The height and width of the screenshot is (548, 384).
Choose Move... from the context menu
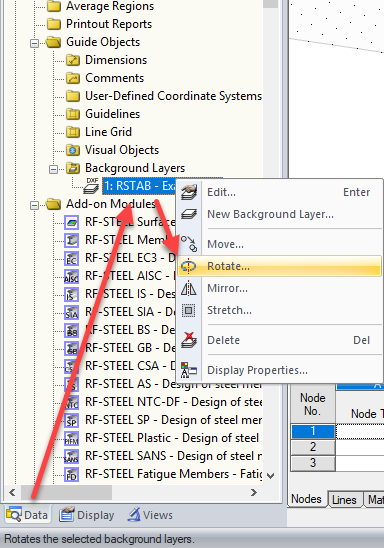[x=280, y=244]
